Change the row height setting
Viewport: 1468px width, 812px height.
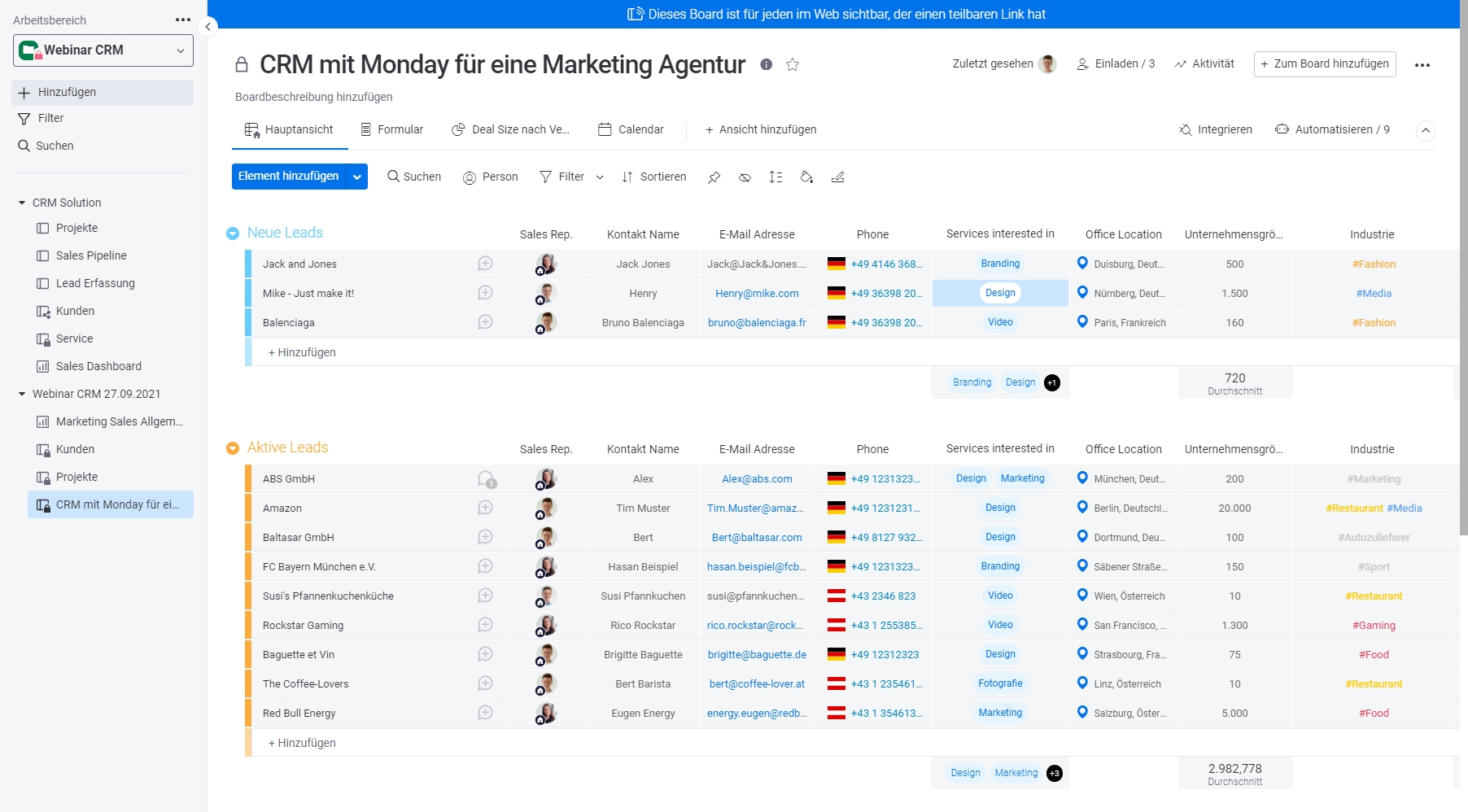coord(776,177)
